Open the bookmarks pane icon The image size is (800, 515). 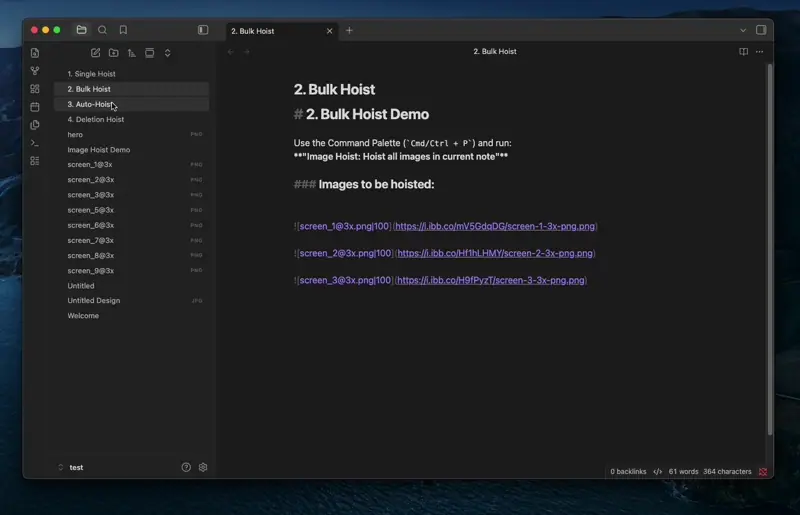pyautogui.click(x=123, y=30)
